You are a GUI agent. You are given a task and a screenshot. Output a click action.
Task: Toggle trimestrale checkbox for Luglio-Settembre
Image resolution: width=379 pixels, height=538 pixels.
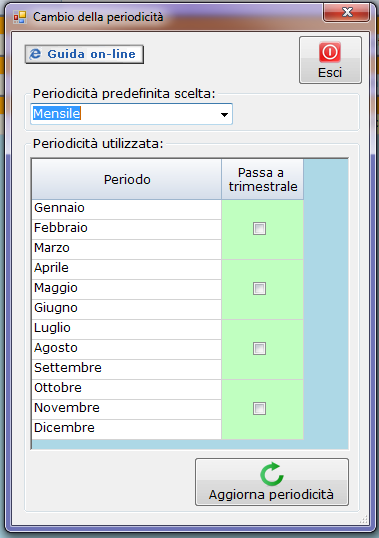pos(259,349)
